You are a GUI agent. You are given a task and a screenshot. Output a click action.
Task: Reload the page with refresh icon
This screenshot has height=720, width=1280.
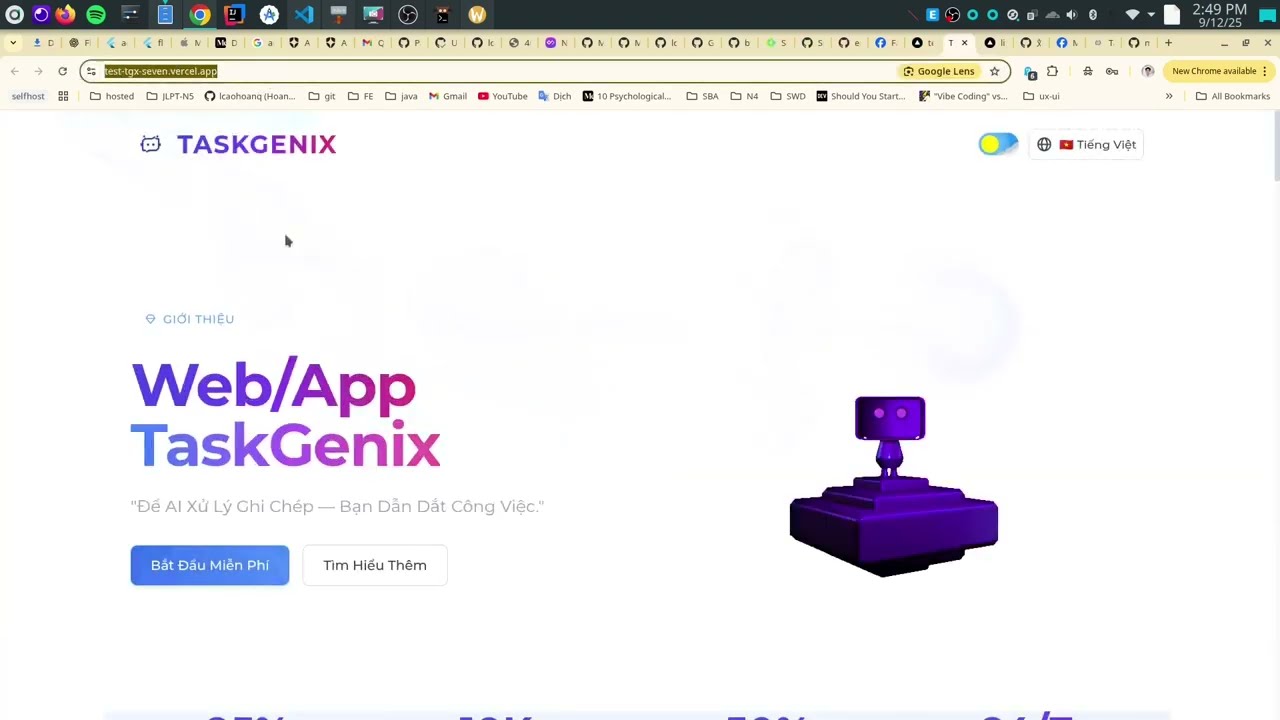click(62, 71)
